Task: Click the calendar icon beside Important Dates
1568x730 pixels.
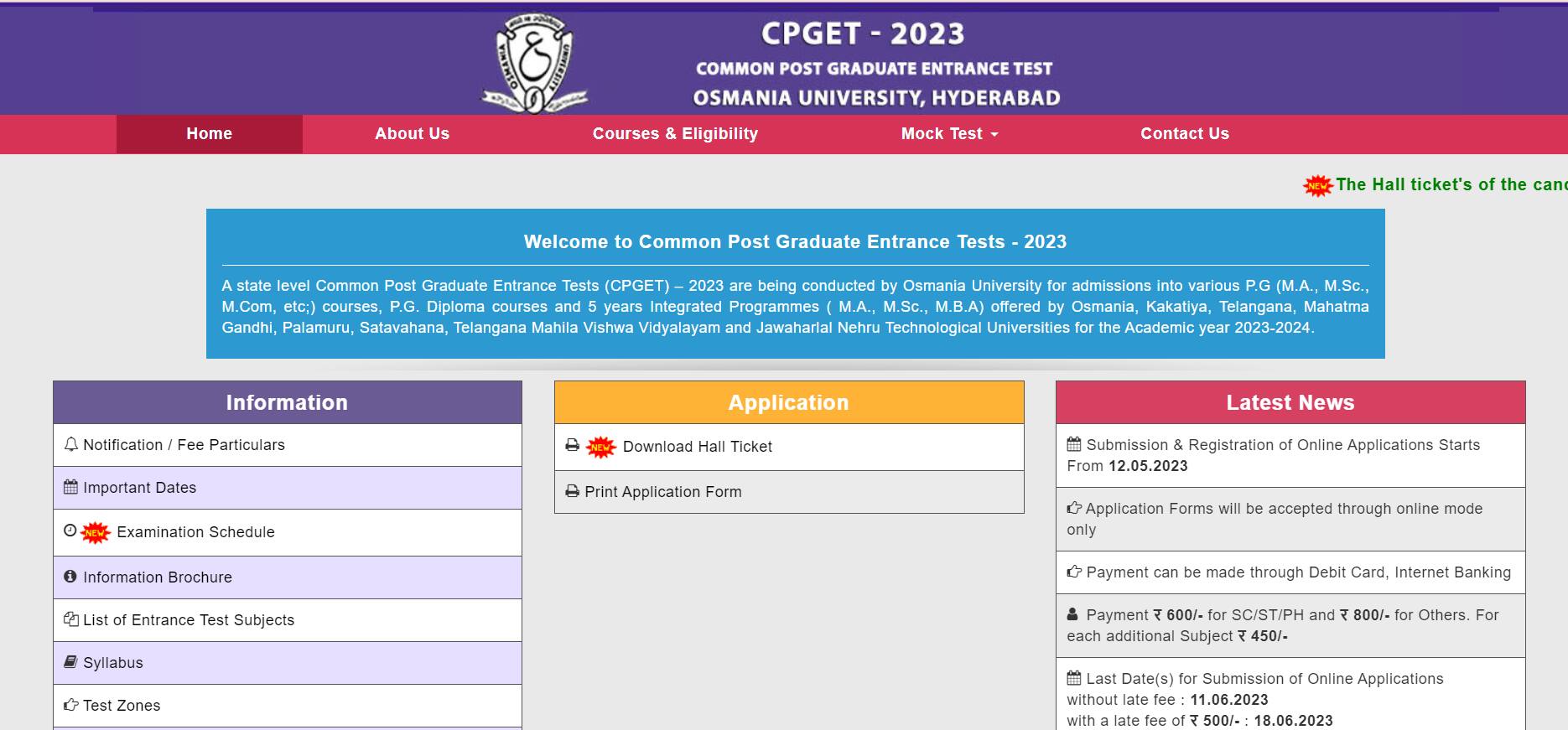Action: point(71,487)
